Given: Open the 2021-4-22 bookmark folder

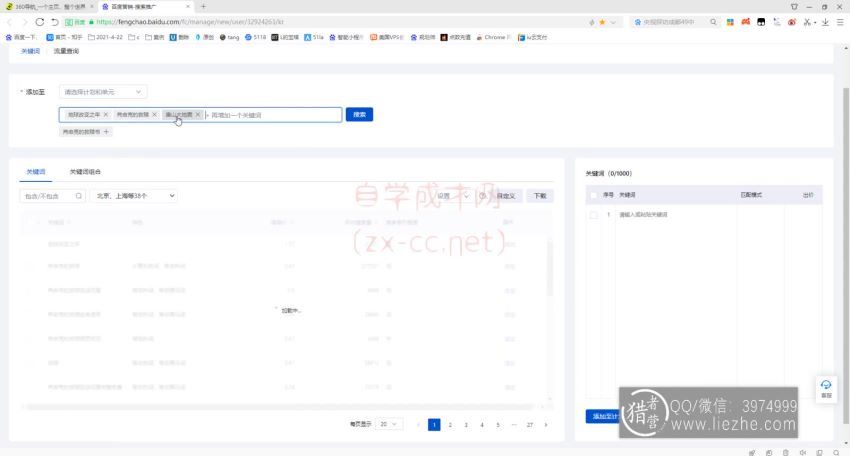Looking at the screenshot, I should 105,37.
